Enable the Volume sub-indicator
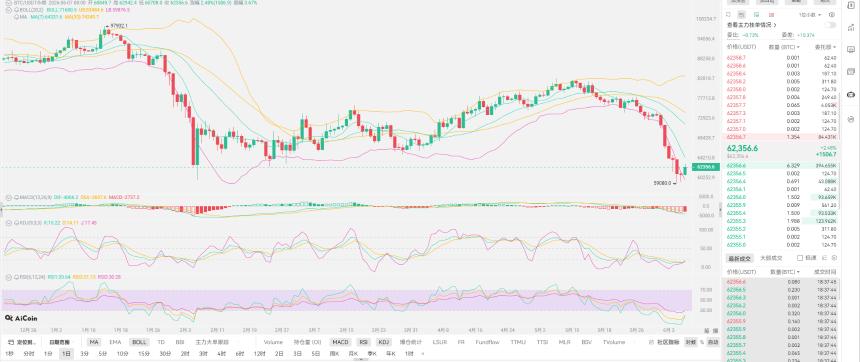 click(x=273, y=342)
